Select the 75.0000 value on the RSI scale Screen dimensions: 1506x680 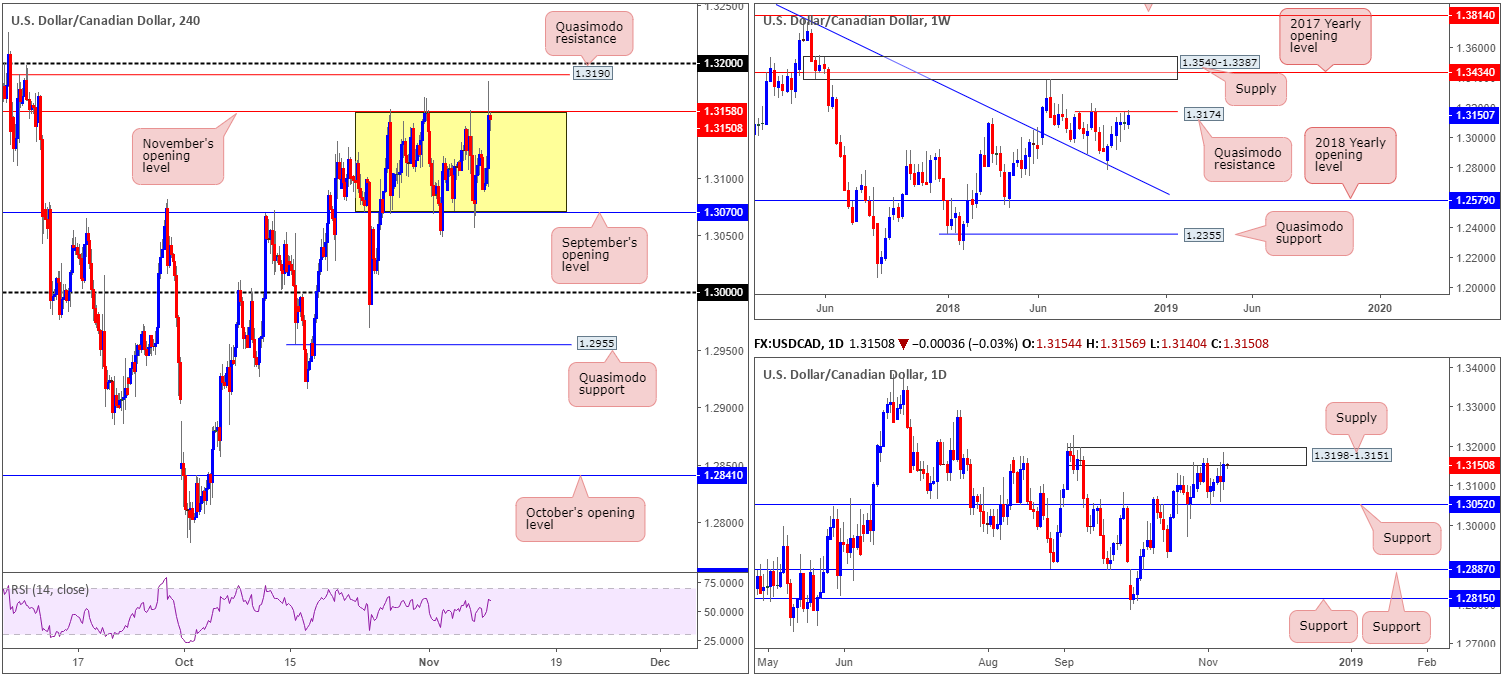[726, 584]
